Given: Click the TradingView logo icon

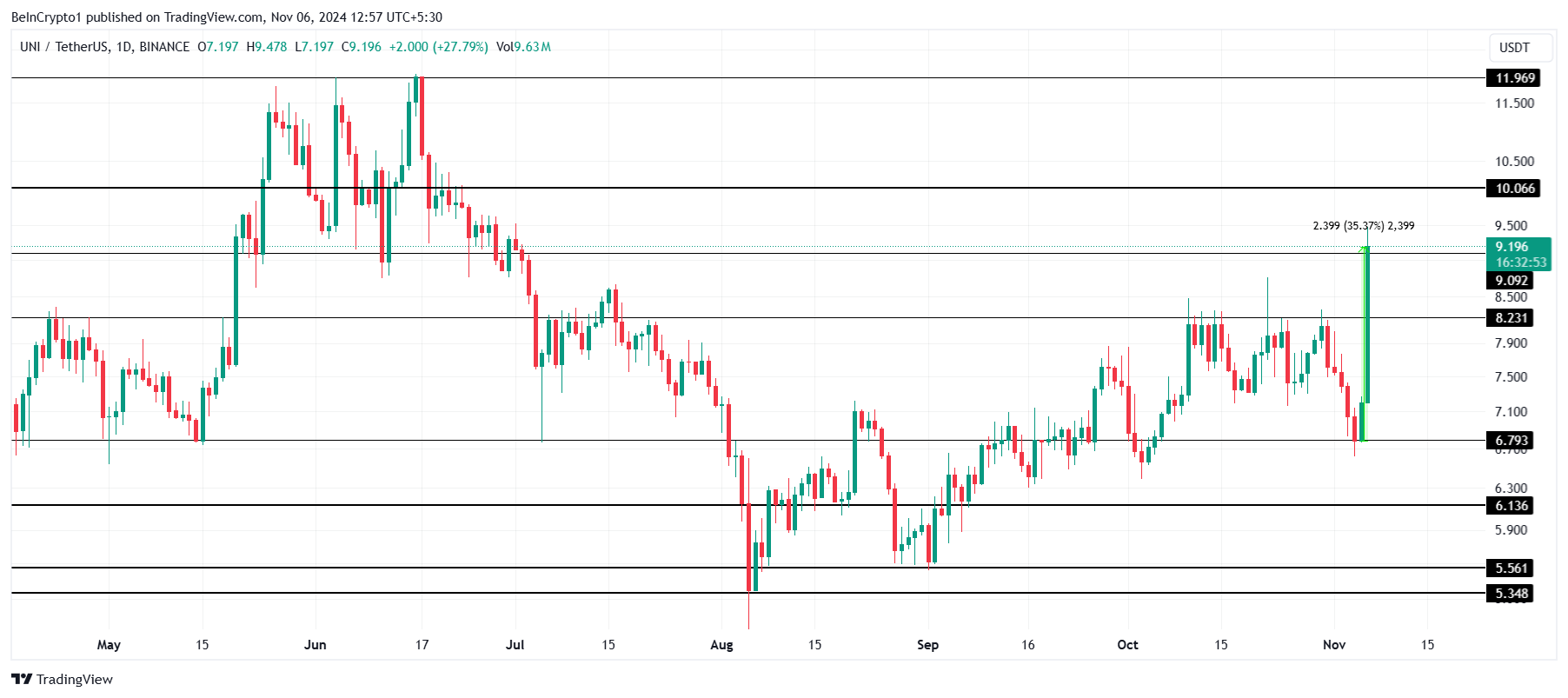Looking at the screenshot, I should (22, 679).
